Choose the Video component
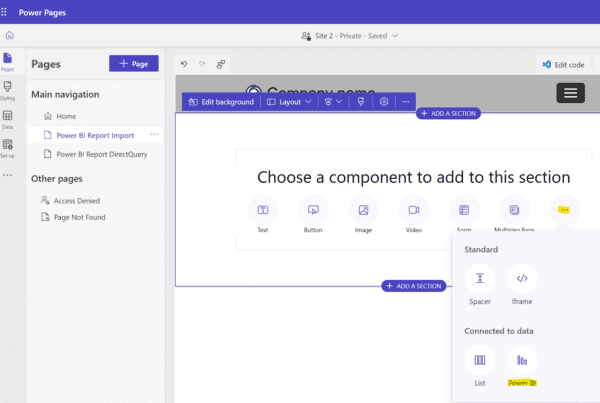Screen dimensions: 600x403 [413, 210]
